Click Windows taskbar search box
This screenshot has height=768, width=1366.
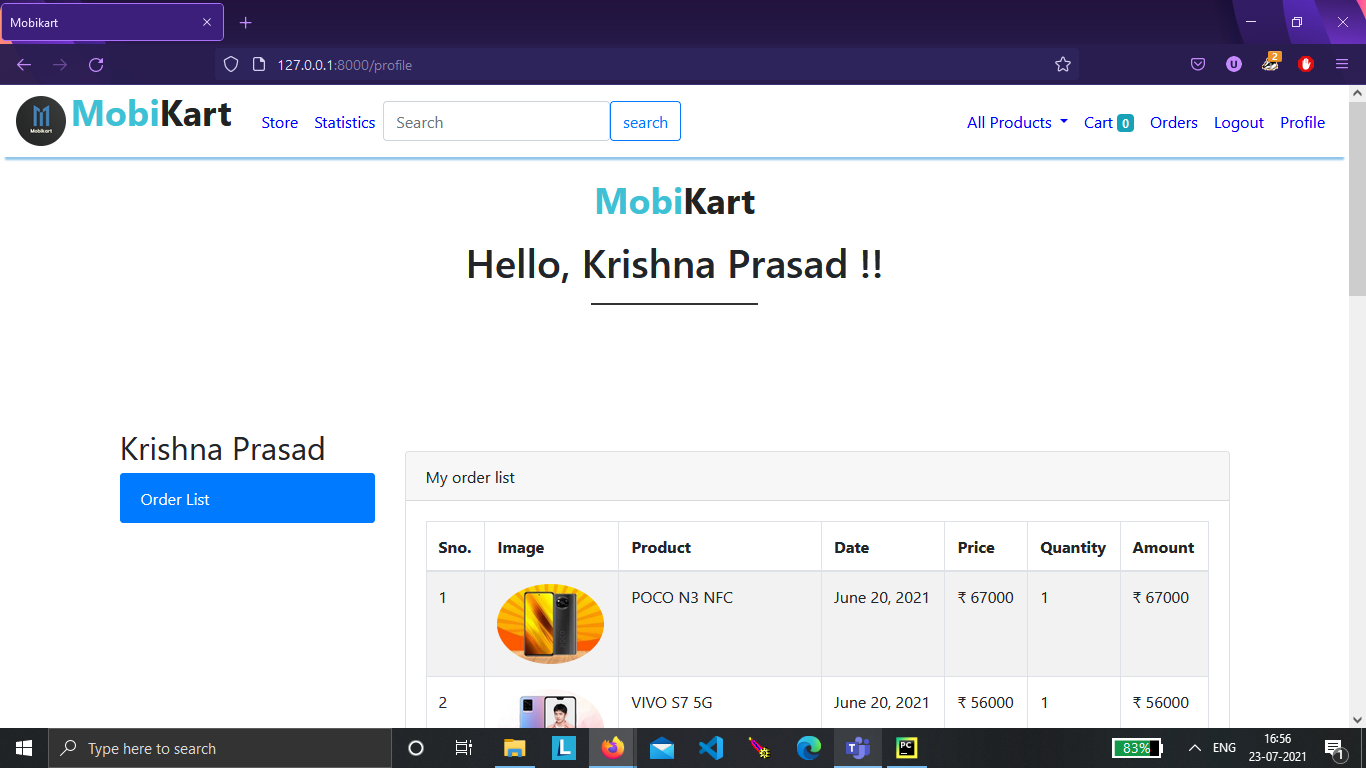click(220, 748)
